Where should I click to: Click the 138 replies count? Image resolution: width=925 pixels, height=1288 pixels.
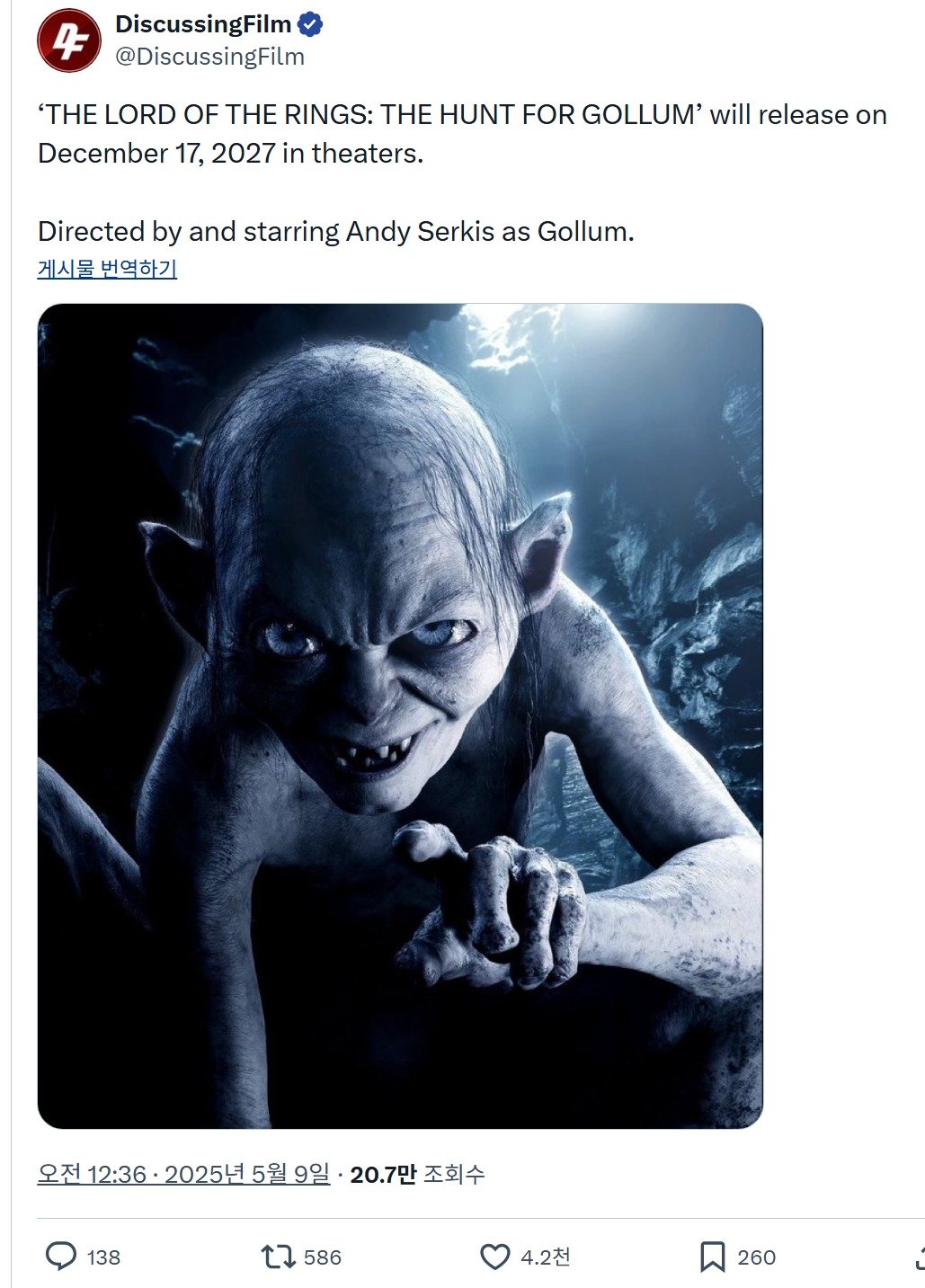point(103,1257)
